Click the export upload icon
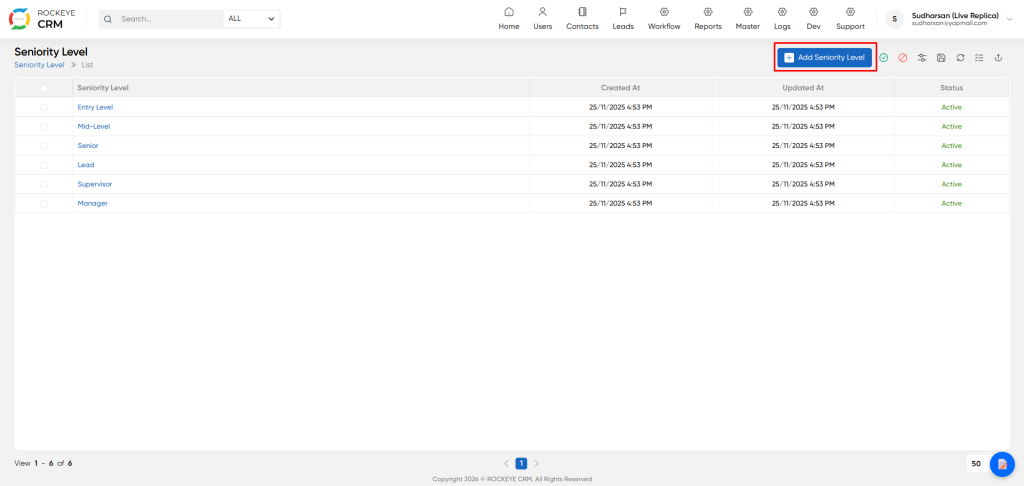This screenshot has width=1024, height=486. [x=998, y=57]
